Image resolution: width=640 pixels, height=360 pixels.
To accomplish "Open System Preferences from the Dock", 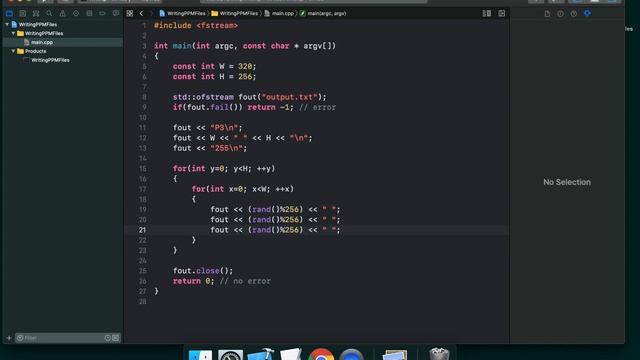I will pos(230,354).
